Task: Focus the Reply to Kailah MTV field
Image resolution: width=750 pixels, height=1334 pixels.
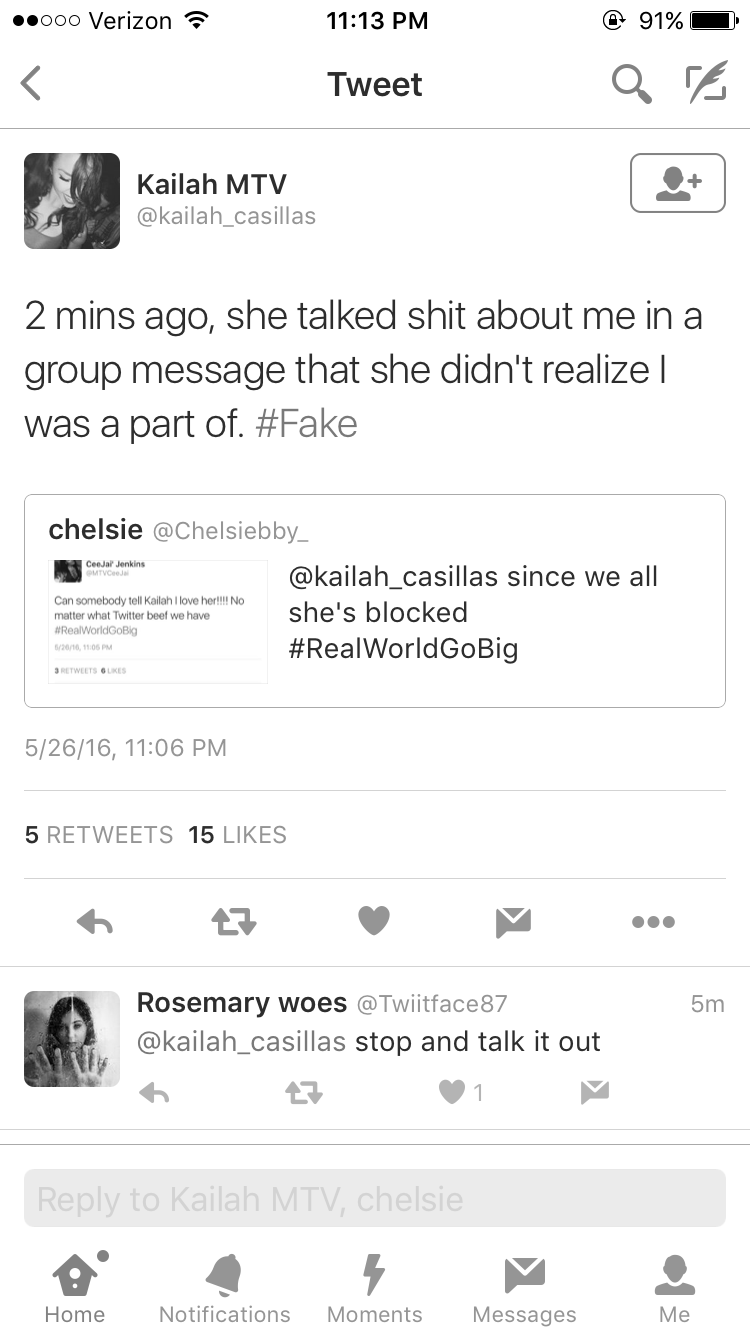Action: tap(375, 1198)
